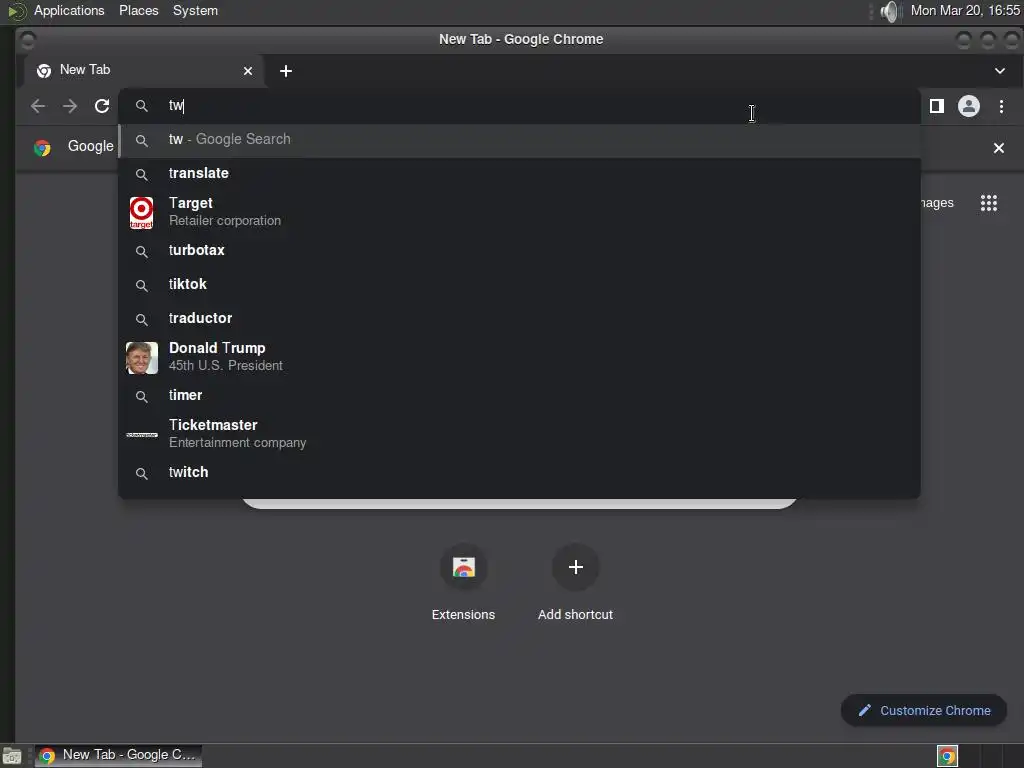This screenshot has width=1024, height=768.
Task: Click the Chrome icon in the bottom tray
Action: [x=947, y=756]
